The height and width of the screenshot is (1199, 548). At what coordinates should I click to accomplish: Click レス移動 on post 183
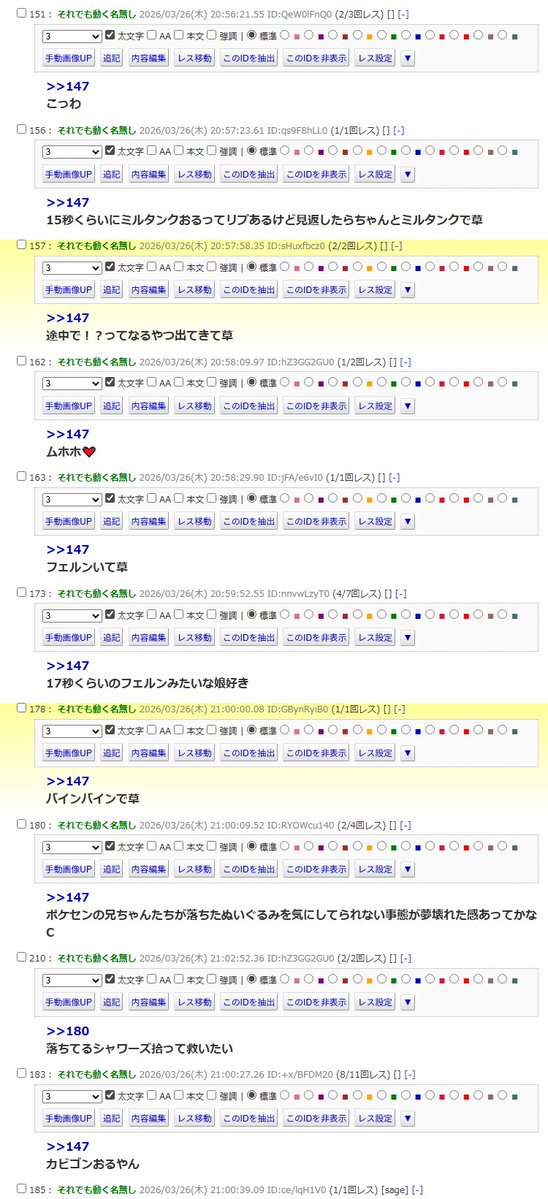click(x=194, y=1118)
